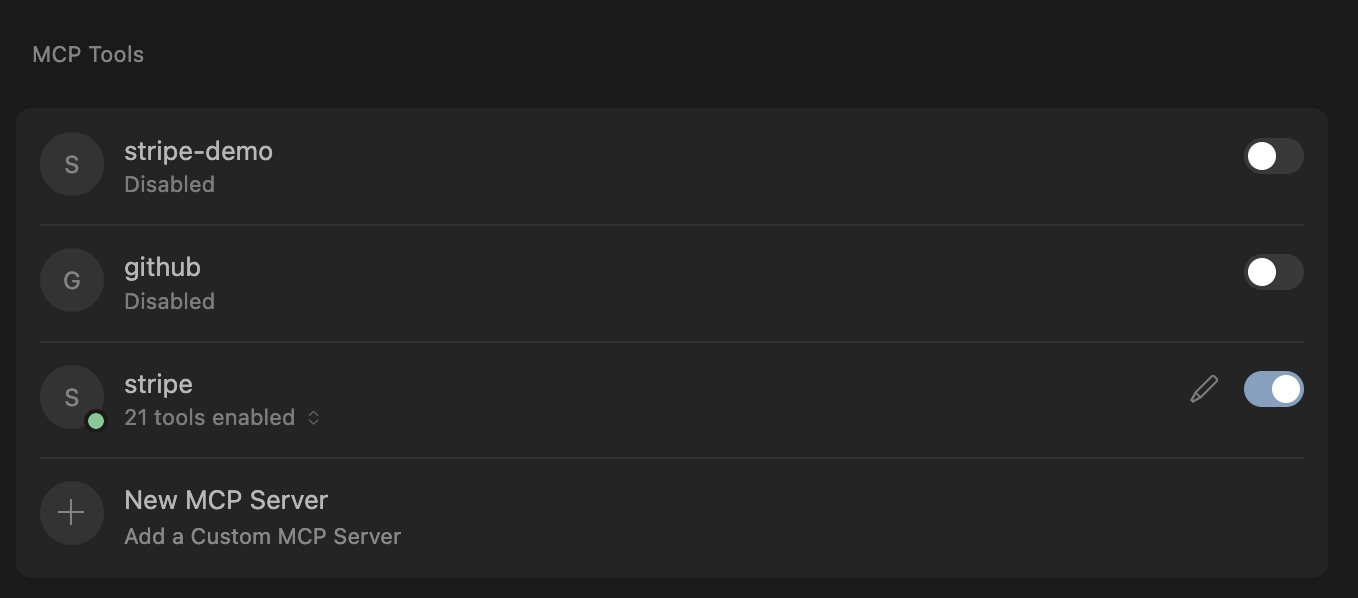Image resolution: width=1358 pixels, height=598 pixels.
Task: Disable the stripe server toggle
Action: [x=1273, y=389]
